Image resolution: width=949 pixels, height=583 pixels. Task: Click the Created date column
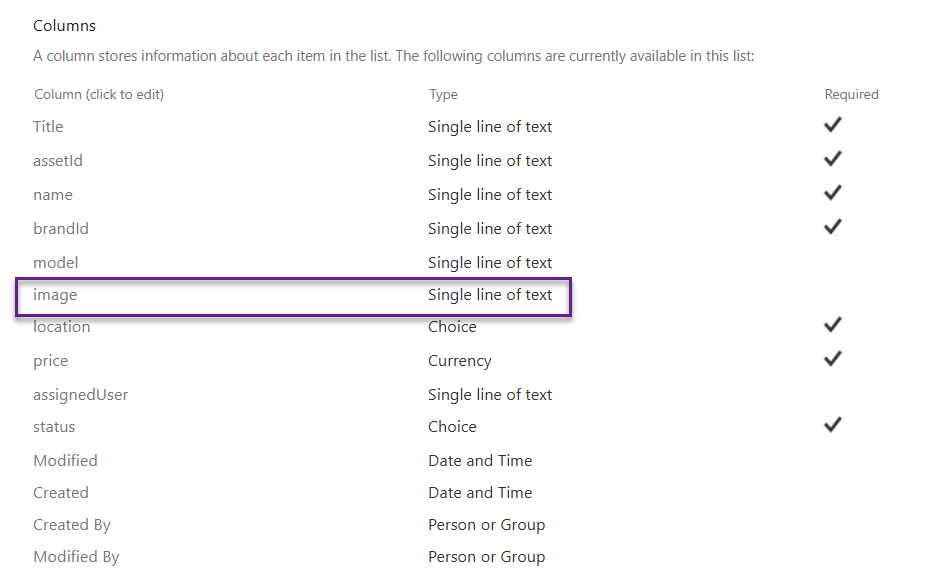click(61, 493)
